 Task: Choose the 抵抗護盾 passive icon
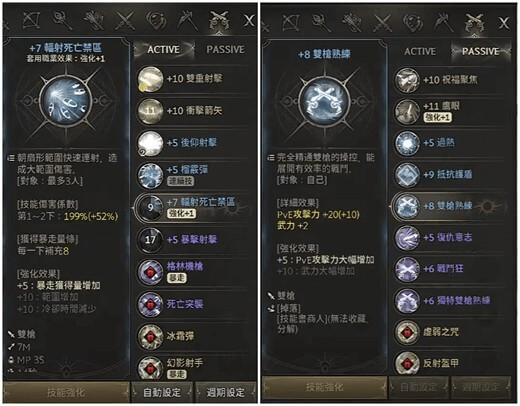(407, 174)
